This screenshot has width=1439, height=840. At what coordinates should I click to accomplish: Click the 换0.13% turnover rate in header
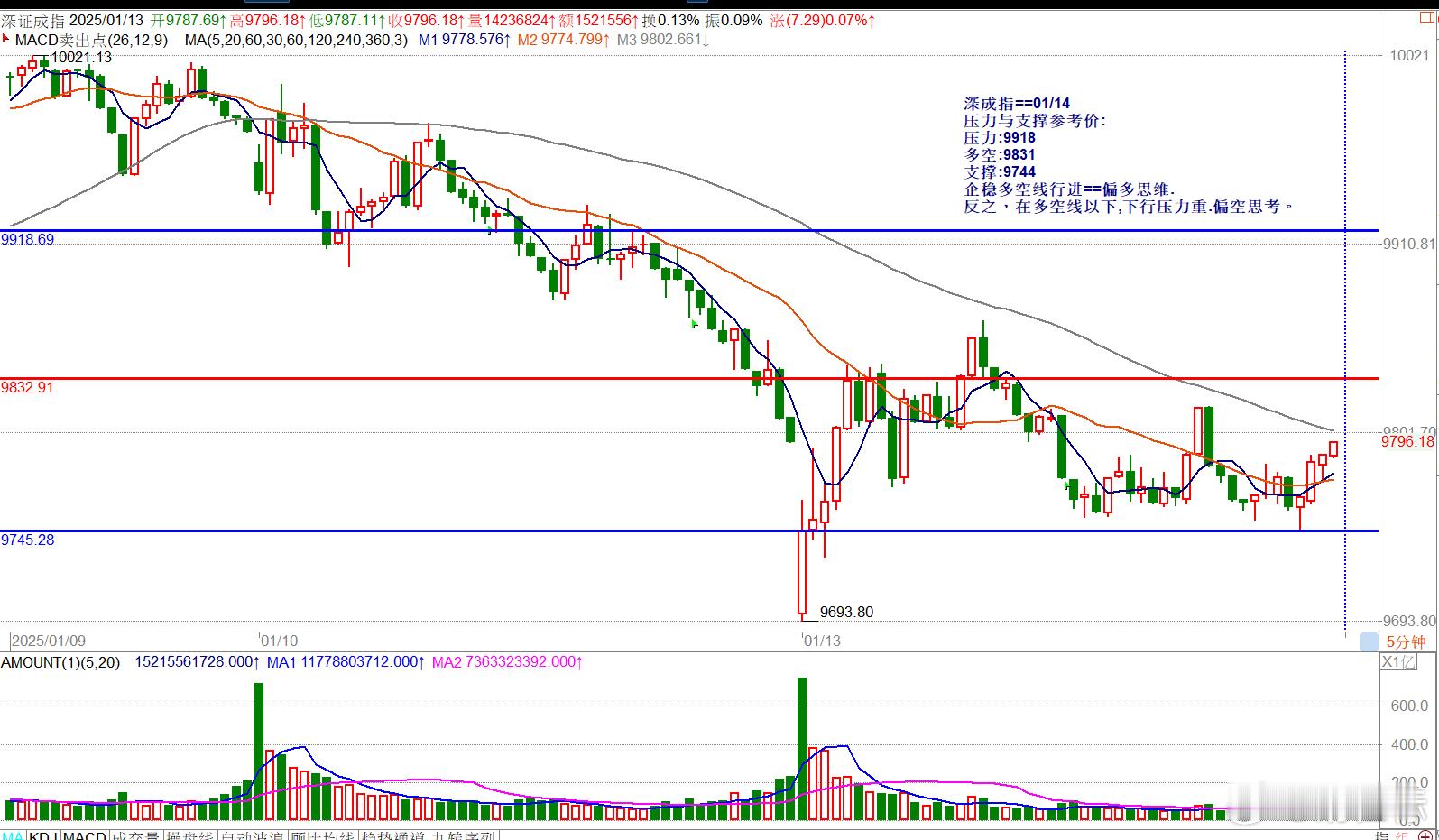tap(671, 20)
